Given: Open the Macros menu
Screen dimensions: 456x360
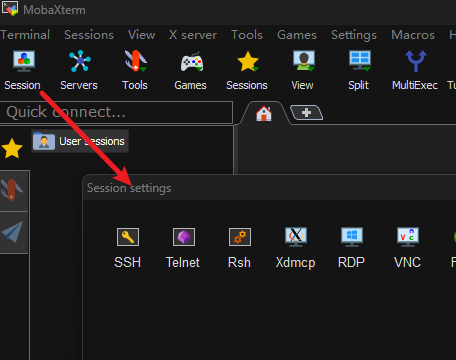Looking at the screenshot, I should pos(413,35).
